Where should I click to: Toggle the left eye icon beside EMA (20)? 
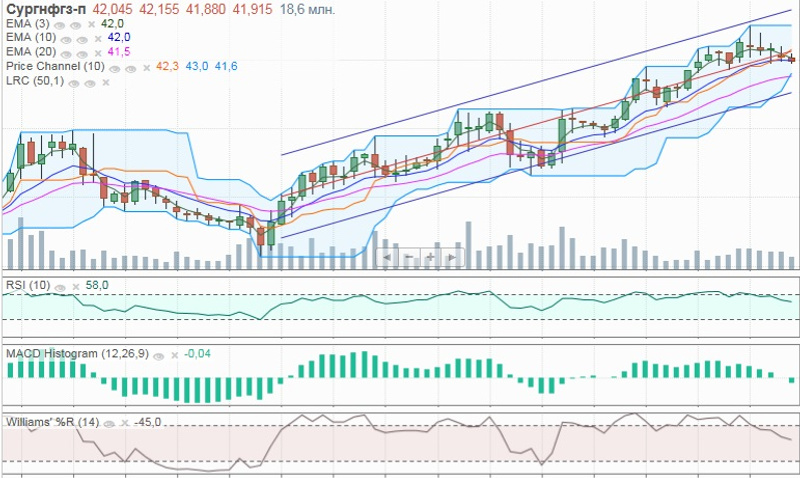(66, 54)
